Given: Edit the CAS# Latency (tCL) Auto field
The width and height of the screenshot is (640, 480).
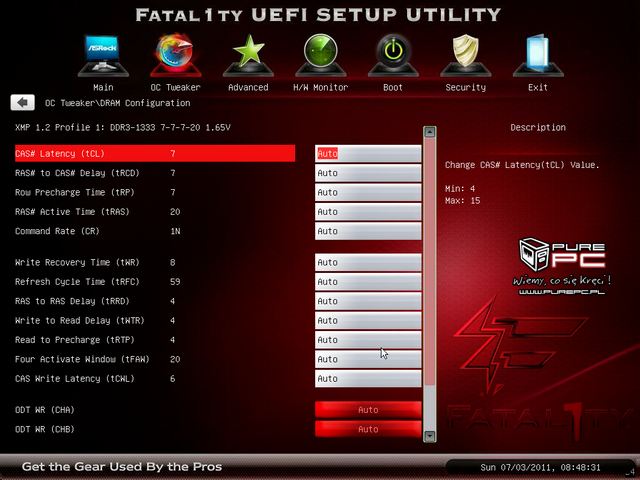Looking at the screenshot, I should point(368,153).
